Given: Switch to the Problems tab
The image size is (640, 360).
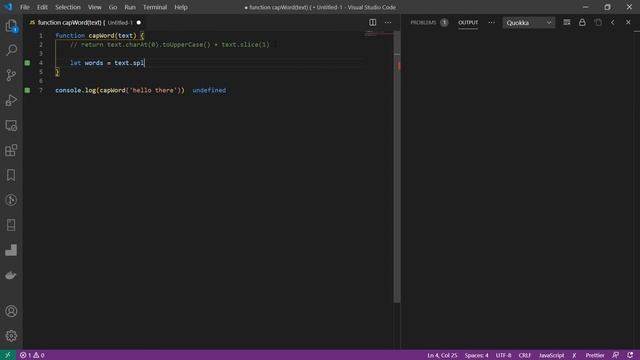Looking at the screenshot, I should pos(423,22).
